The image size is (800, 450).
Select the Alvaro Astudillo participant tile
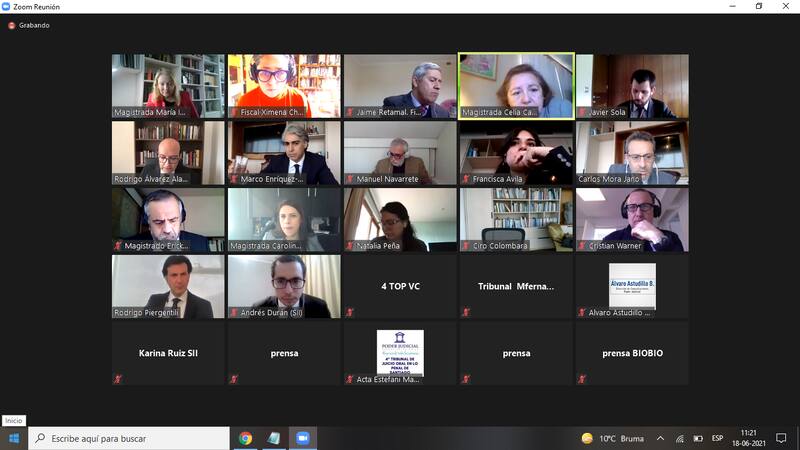coord(632,287)
